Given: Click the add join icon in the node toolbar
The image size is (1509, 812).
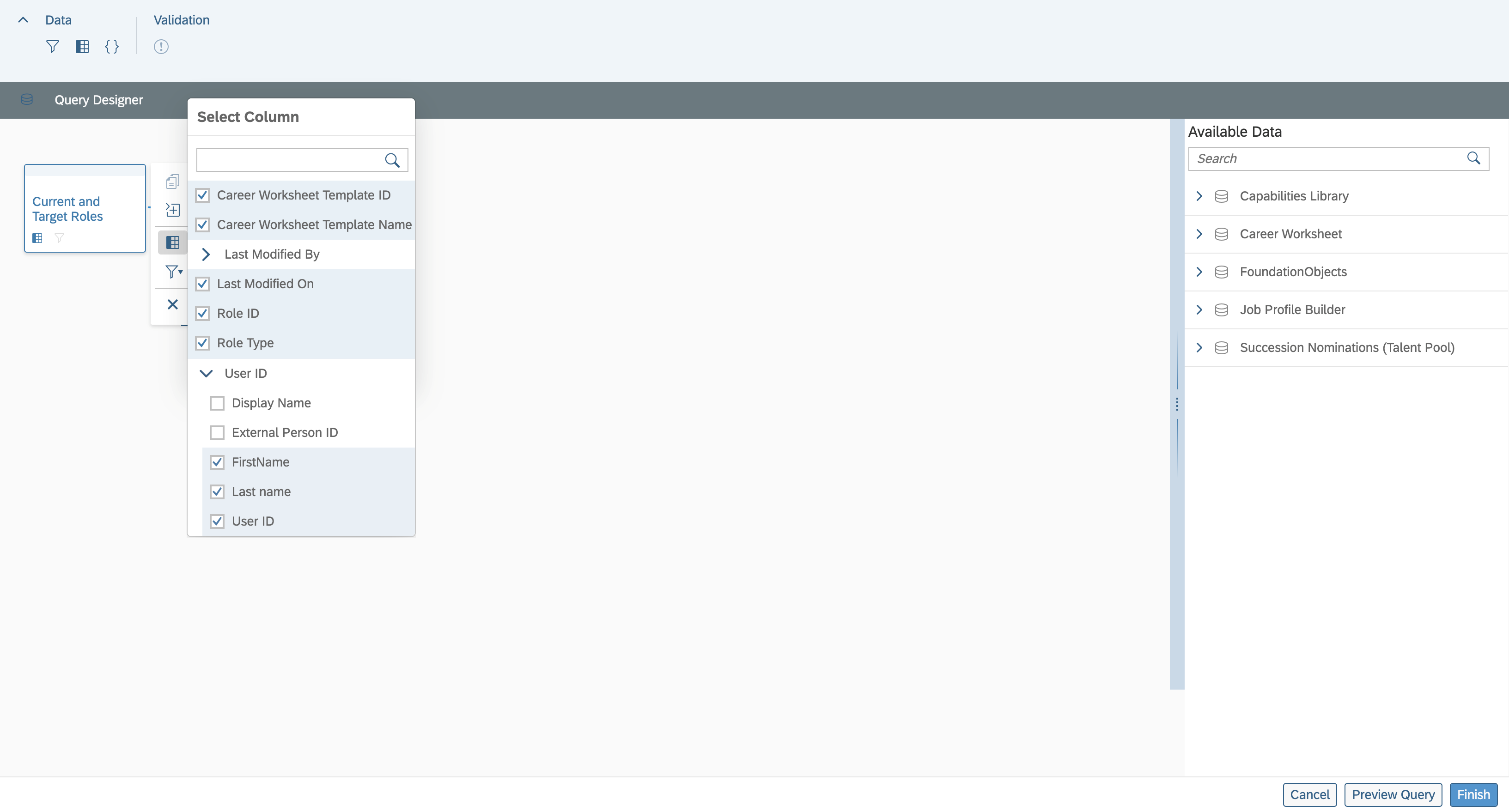Looking at the screenshot, I should coord(172,210).
